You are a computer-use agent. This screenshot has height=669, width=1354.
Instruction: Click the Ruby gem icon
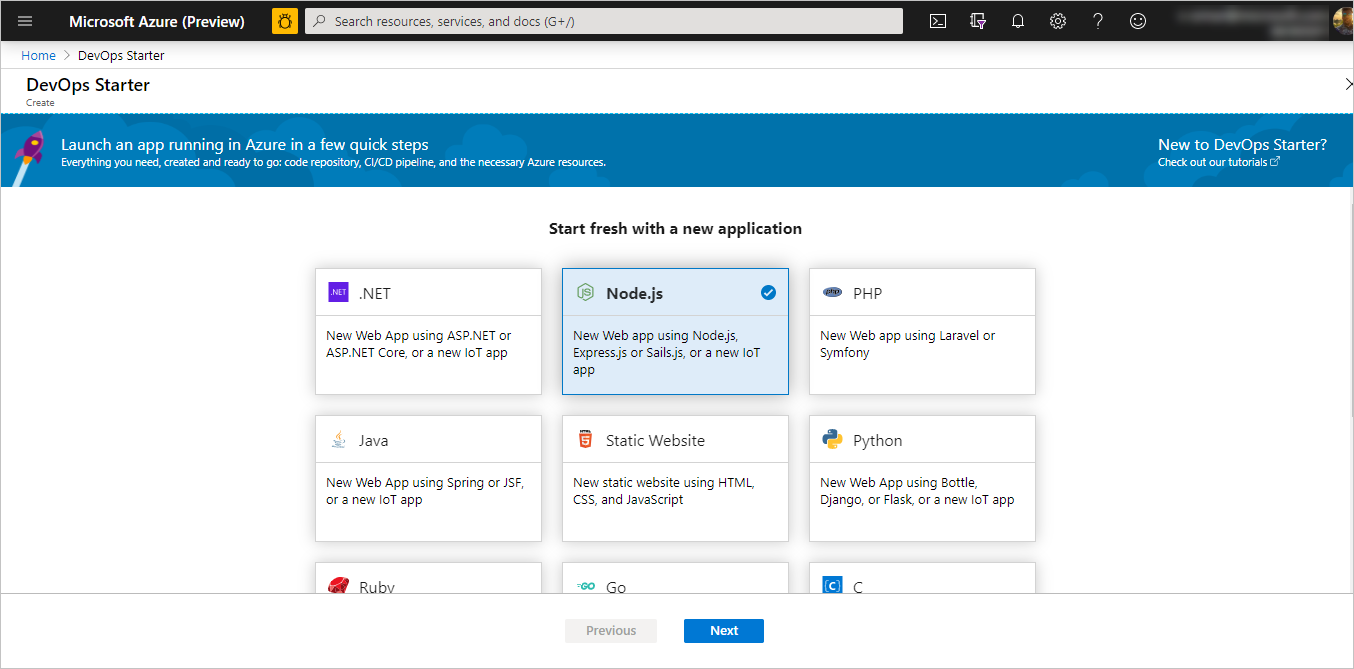(339, 585)
